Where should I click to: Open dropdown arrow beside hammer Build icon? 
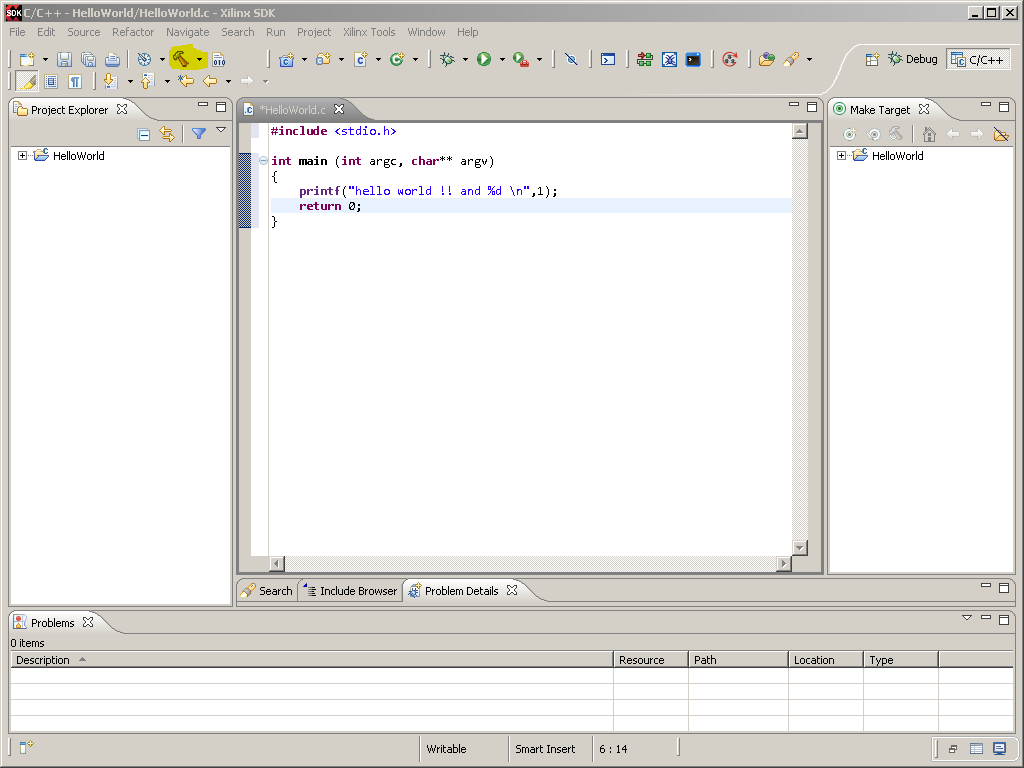click(x=199, y=59)
